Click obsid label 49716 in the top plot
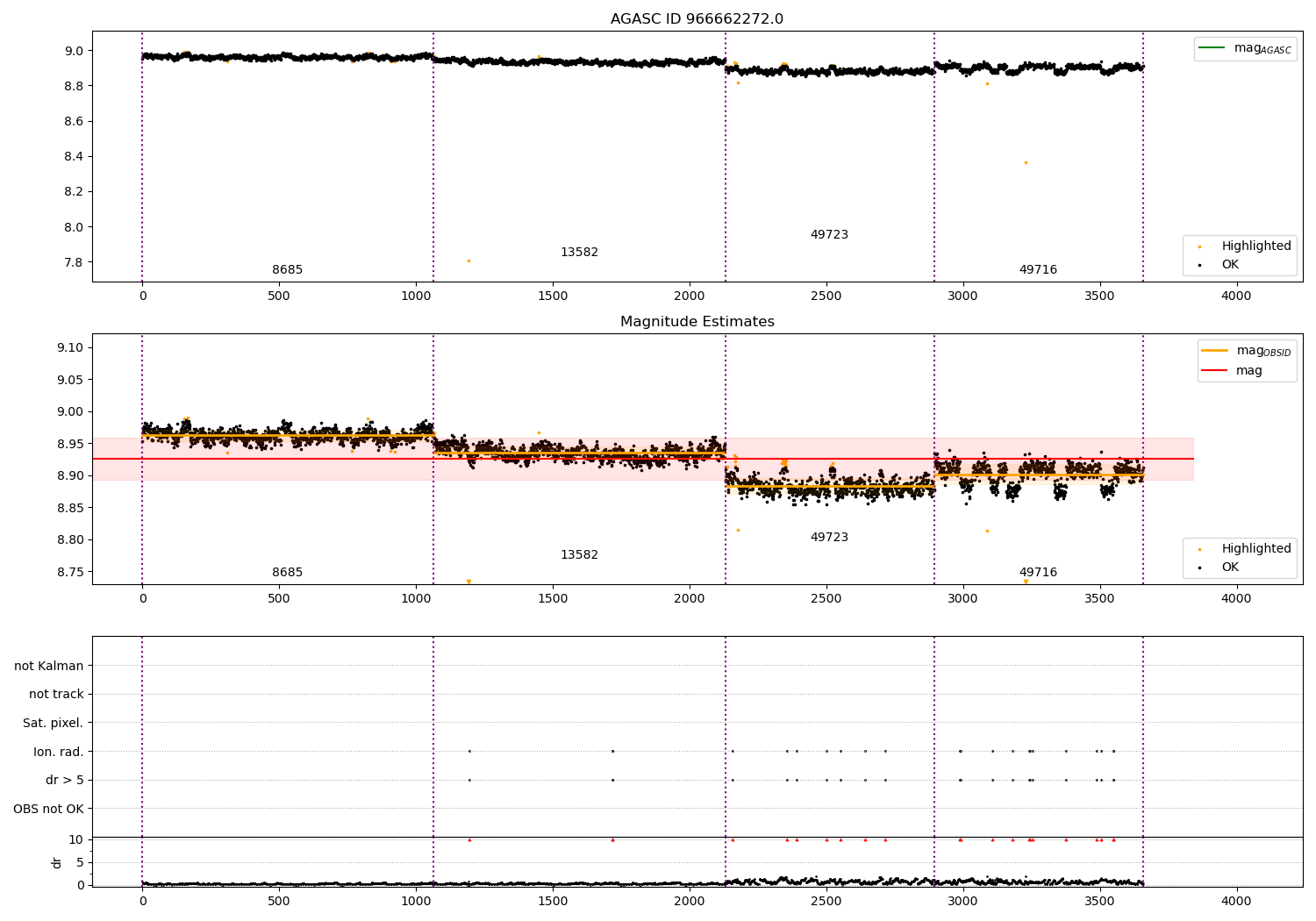Image resolution: width=1316 pixels, height=921 pixels. (1038, 269)
